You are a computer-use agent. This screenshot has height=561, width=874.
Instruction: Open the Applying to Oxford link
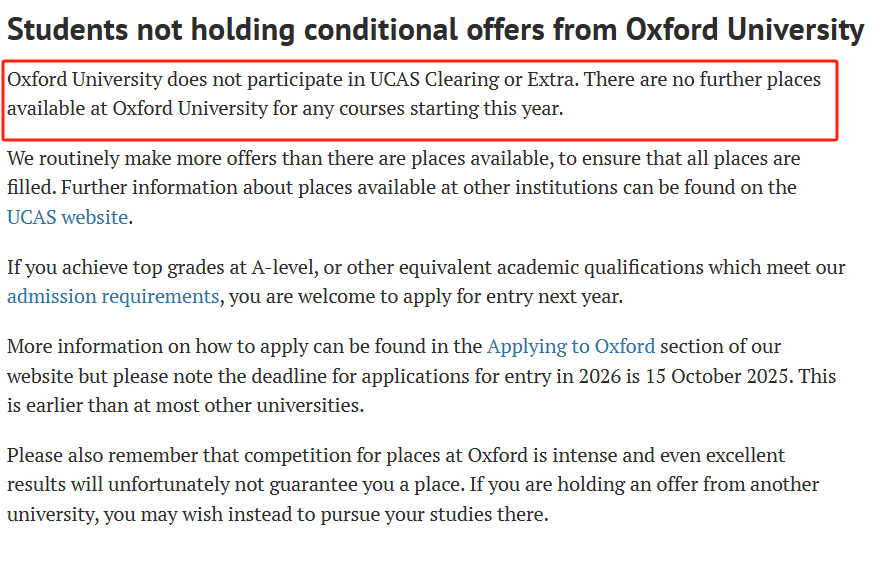pos(571,346)
